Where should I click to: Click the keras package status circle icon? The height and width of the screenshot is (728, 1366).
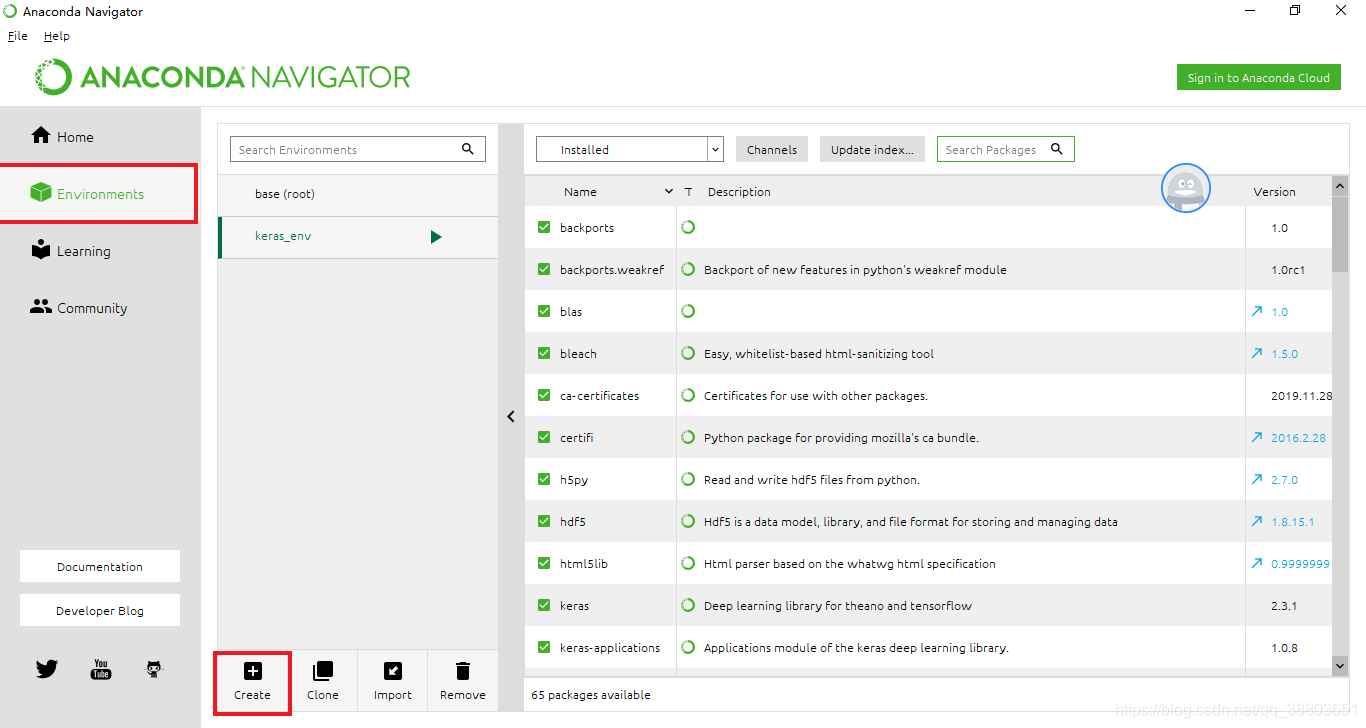coord(688,605)
